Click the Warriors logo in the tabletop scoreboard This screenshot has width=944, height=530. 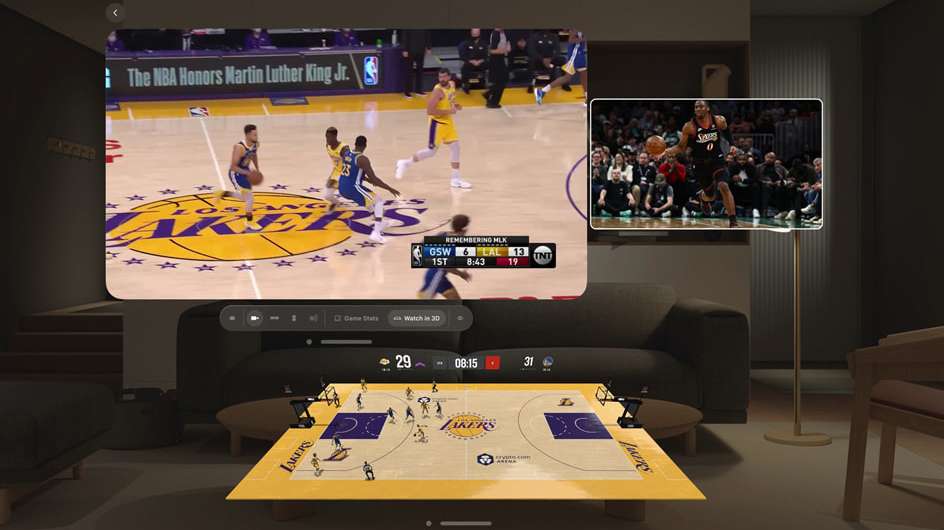(x=548, y=362)
